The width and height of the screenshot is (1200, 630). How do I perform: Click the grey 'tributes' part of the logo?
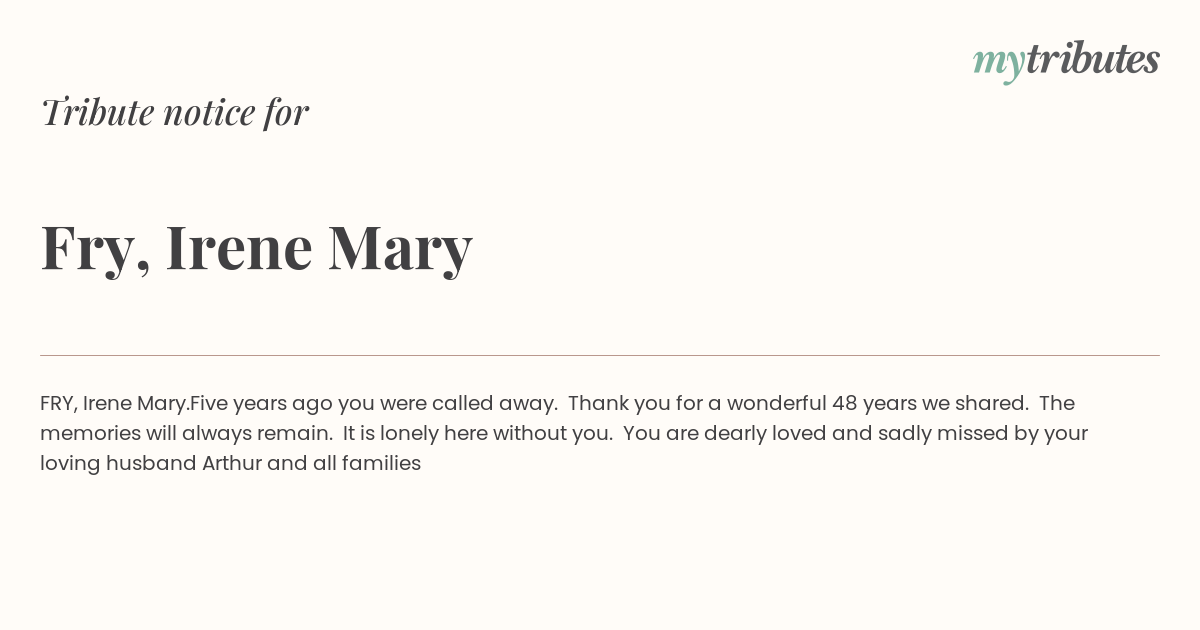(1093, 59)
